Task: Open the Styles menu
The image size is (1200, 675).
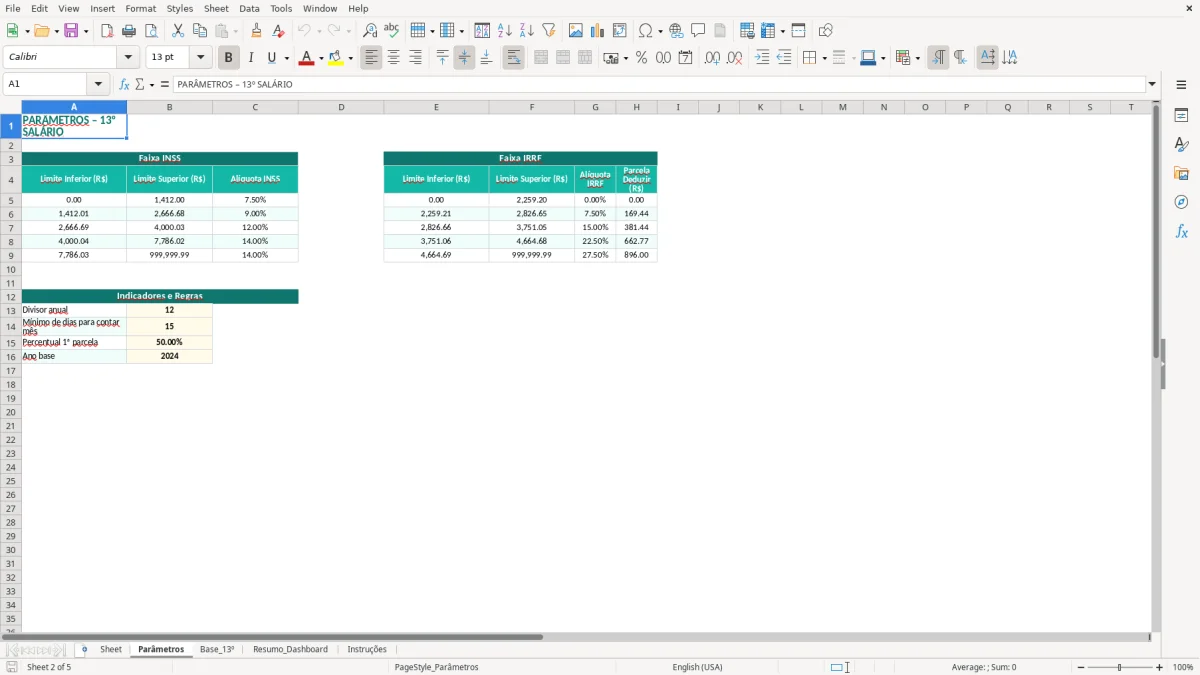Action: point(180,8)
